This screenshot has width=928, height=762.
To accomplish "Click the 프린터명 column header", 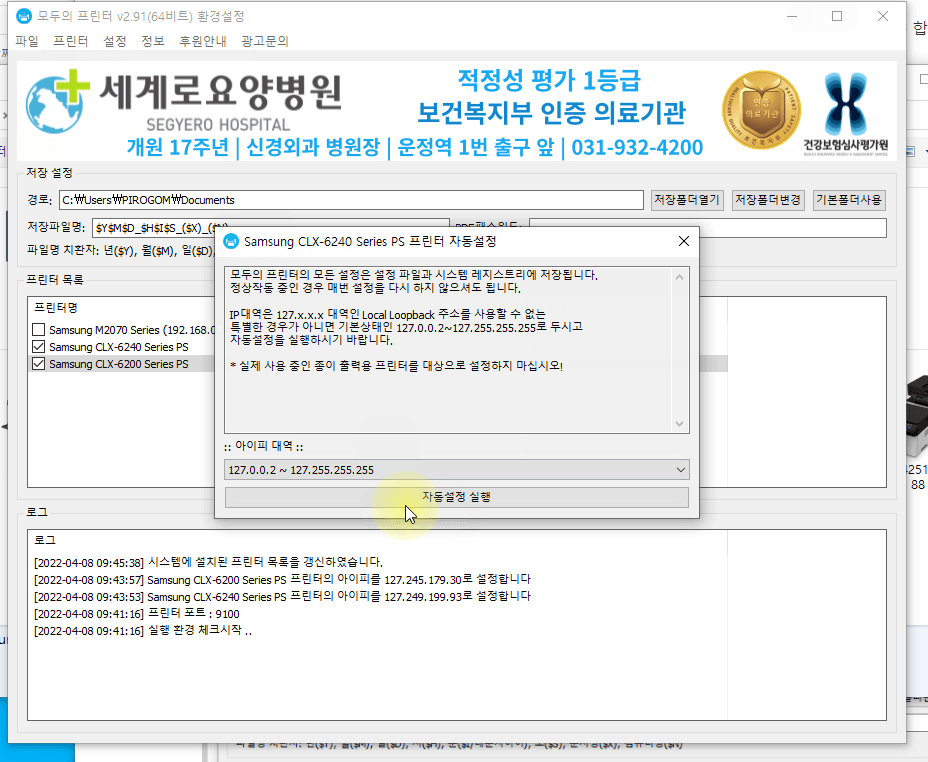I will click(x=56, y=308).
